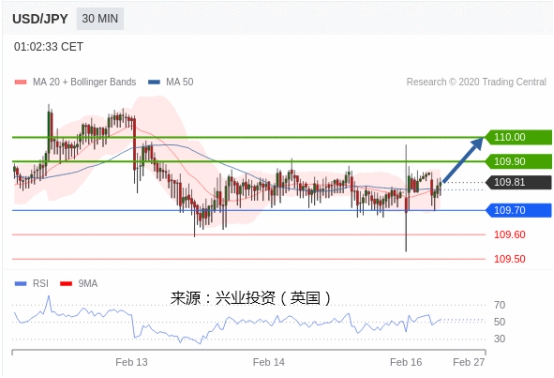554x378 pixels.
Task: Click the RSI 50 level label
Action: click(x=499, y=322)
